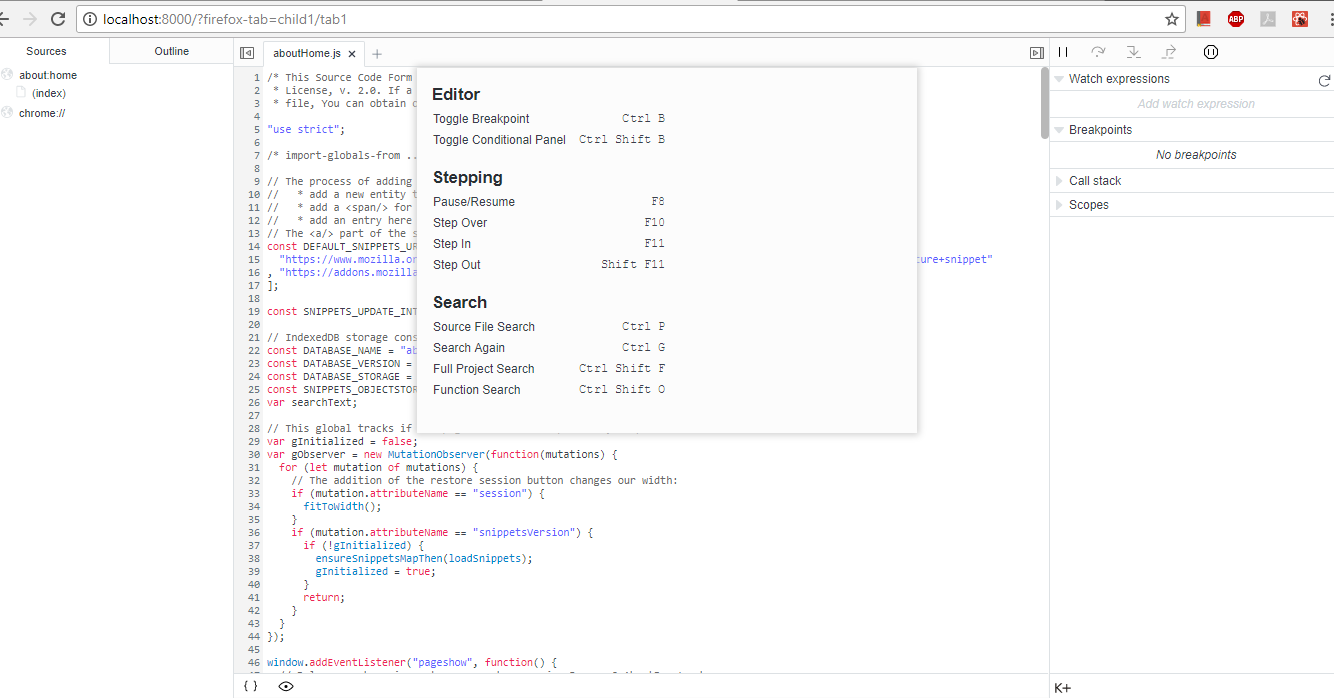This screenshot has width=1334, height=698.
Task: Select chrome:// in sources tree
Action: coord(42,113)
